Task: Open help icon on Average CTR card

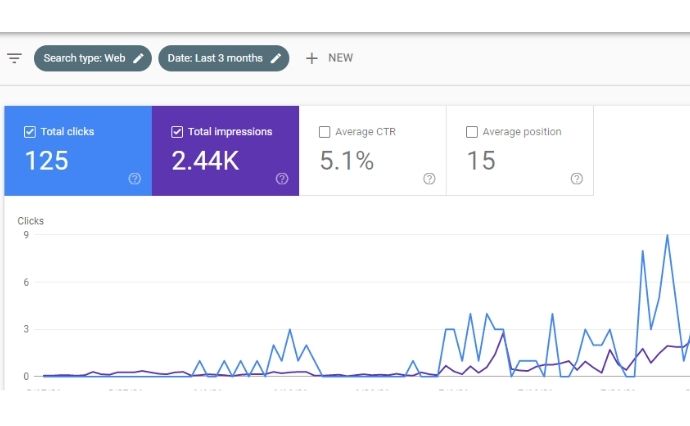Action: (x=429, y=179)
